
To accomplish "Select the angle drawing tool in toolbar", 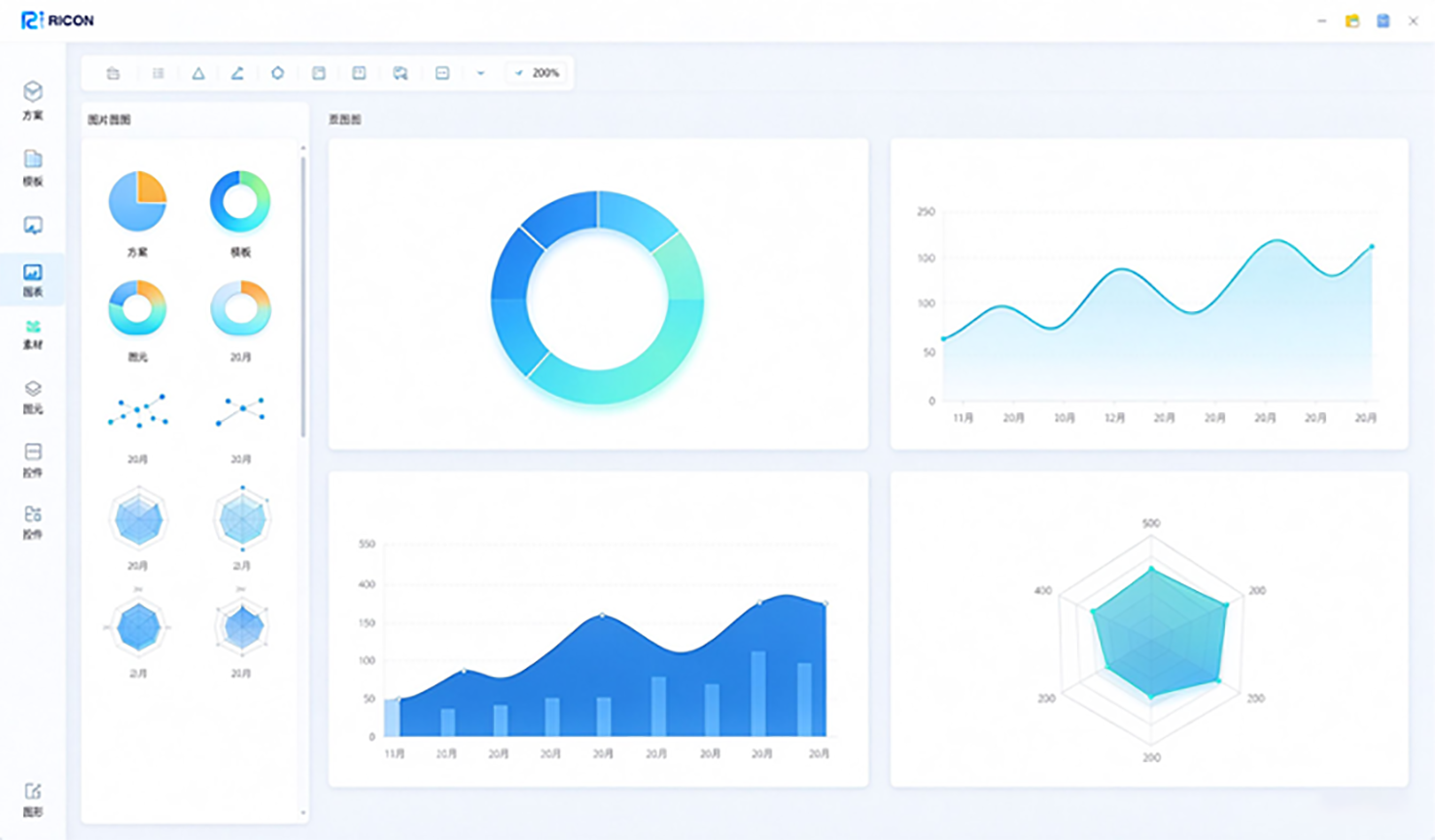I will point(237,73).
